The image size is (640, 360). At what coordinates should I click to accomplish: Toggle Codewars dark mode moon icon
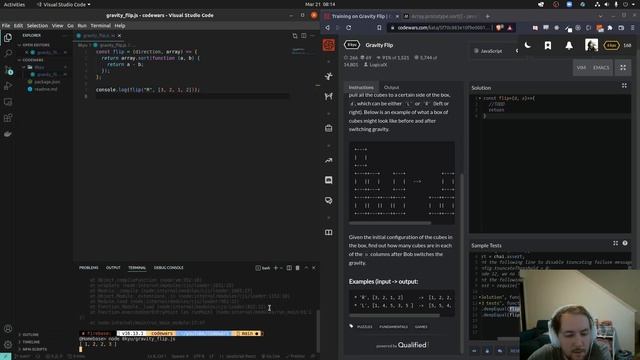click(528, 45)
